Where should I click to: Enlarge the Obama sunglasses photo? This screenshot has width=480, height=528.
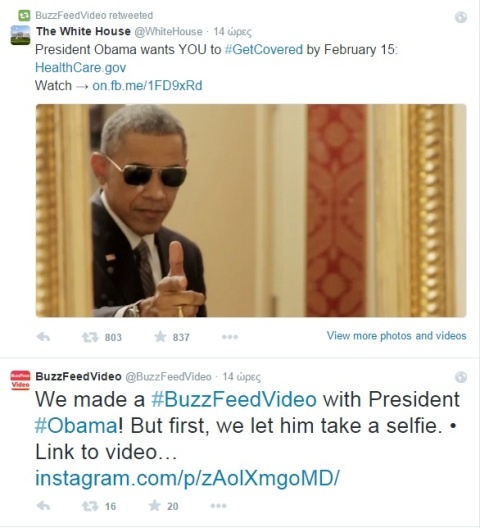tap(251, 210)
